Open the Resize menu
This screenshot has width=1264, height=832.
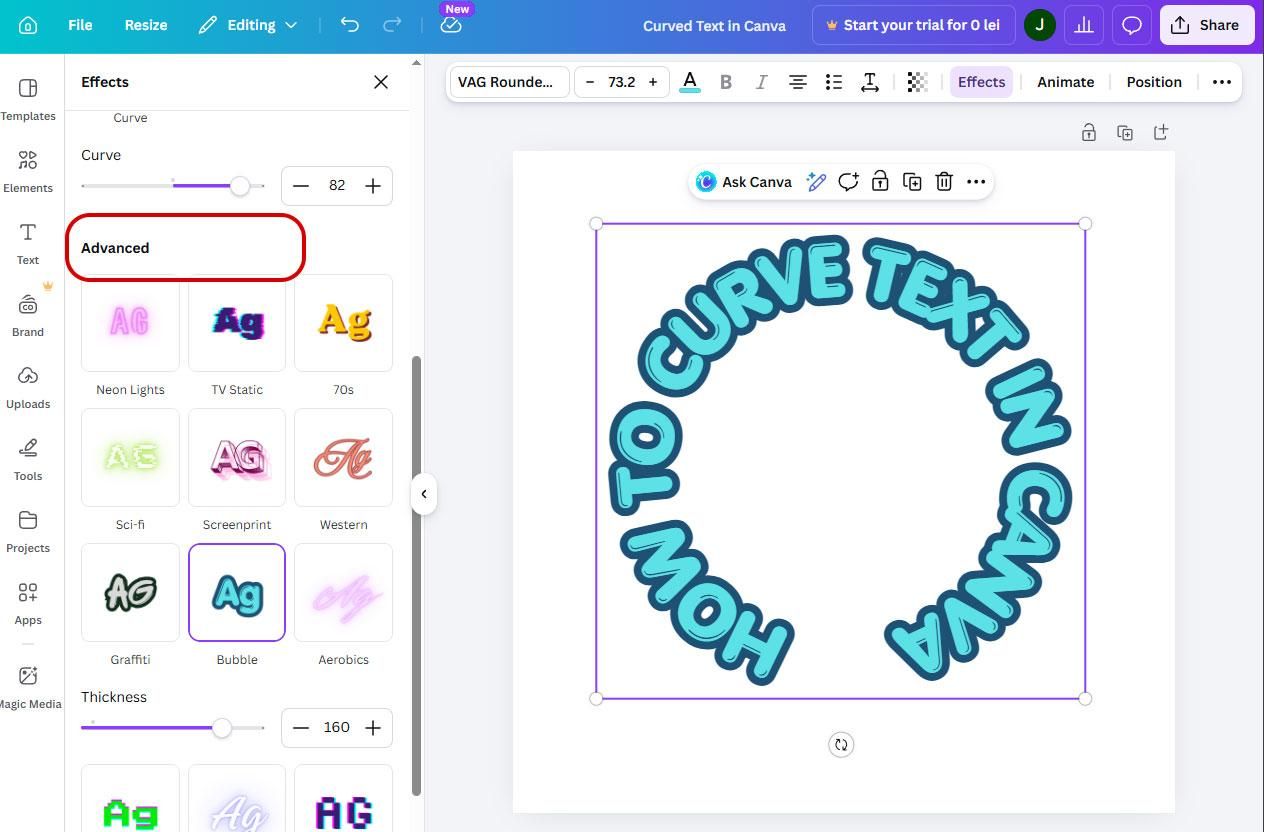[x=146, y=25]
